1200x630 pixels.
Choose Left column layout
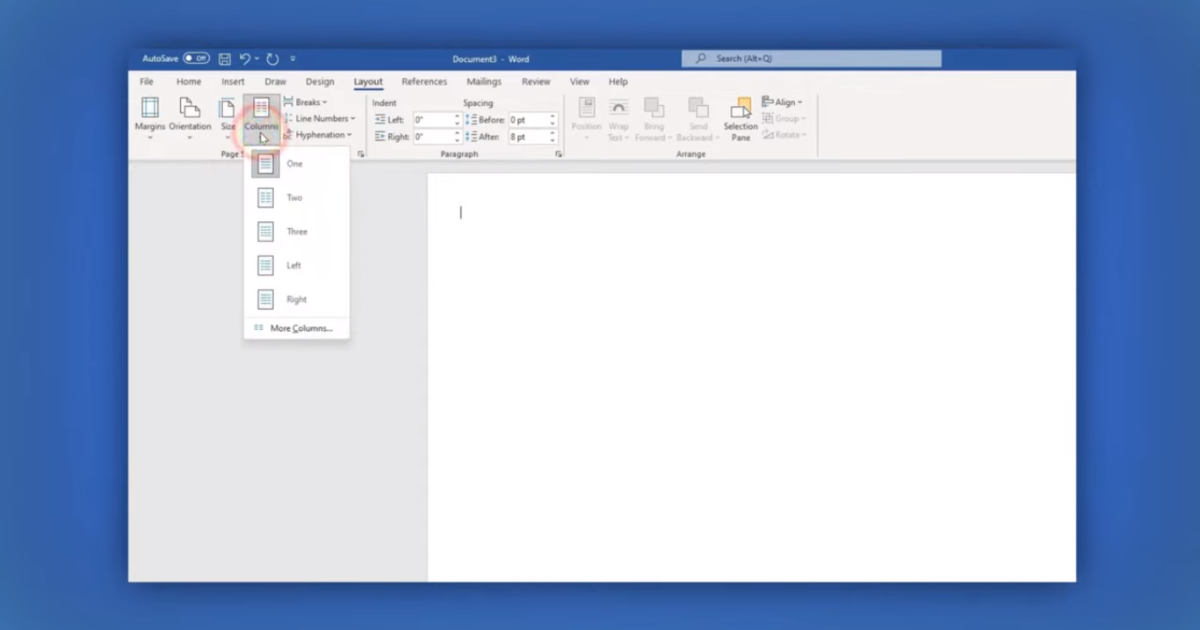297,266
